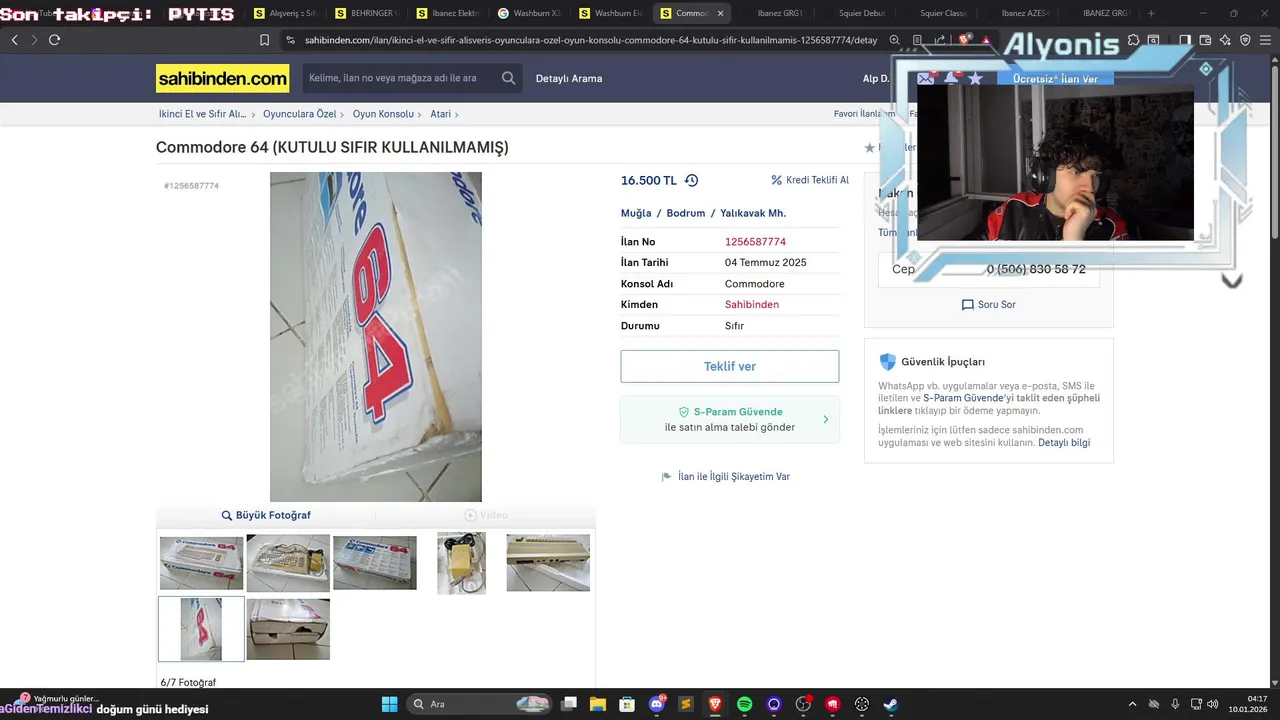Open Muğla location link

click(x=636, y=213)
